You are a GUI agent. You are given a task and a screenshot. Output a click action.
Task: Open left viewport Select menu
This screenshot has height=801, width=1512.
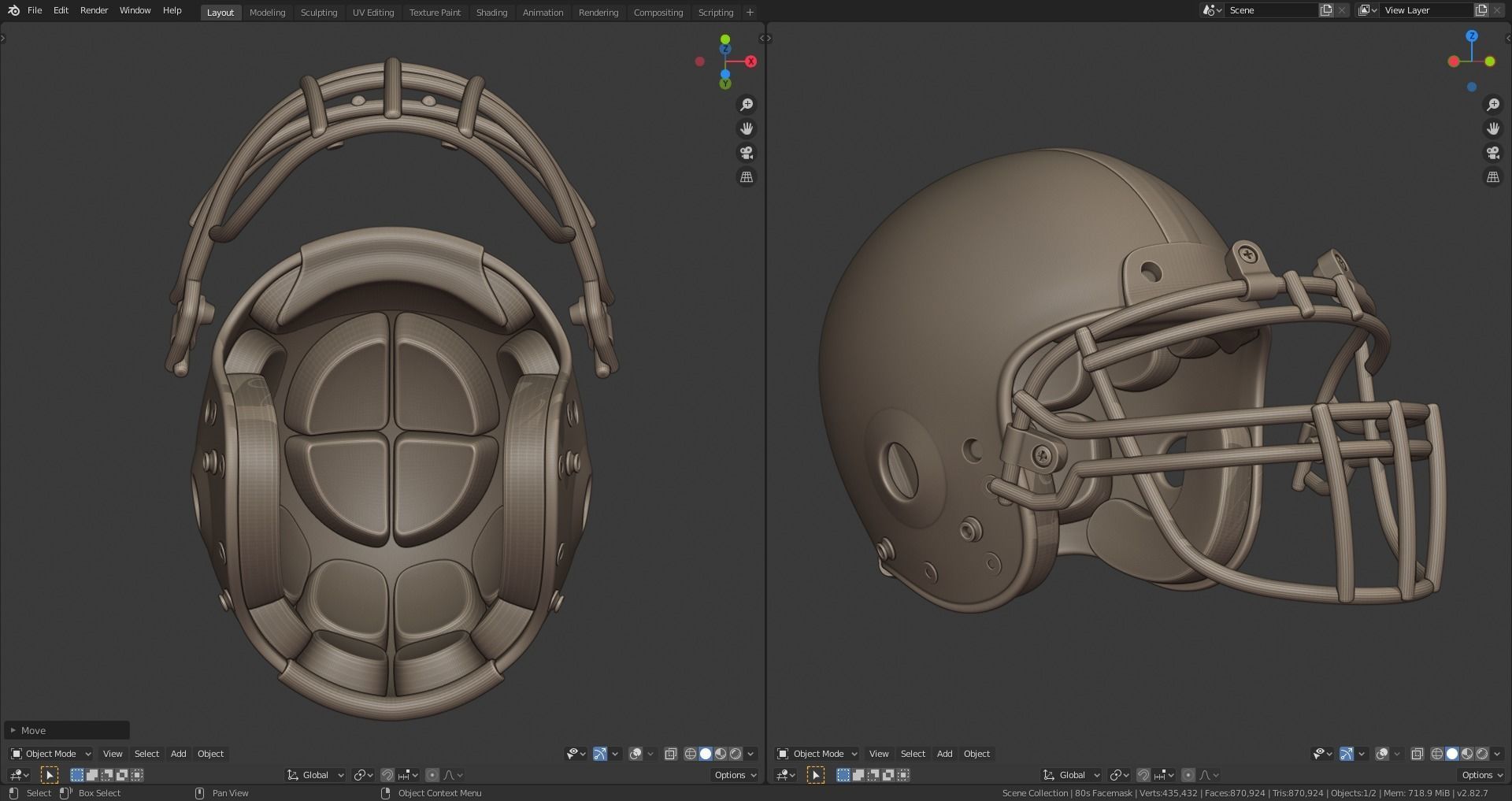[146, 754]
